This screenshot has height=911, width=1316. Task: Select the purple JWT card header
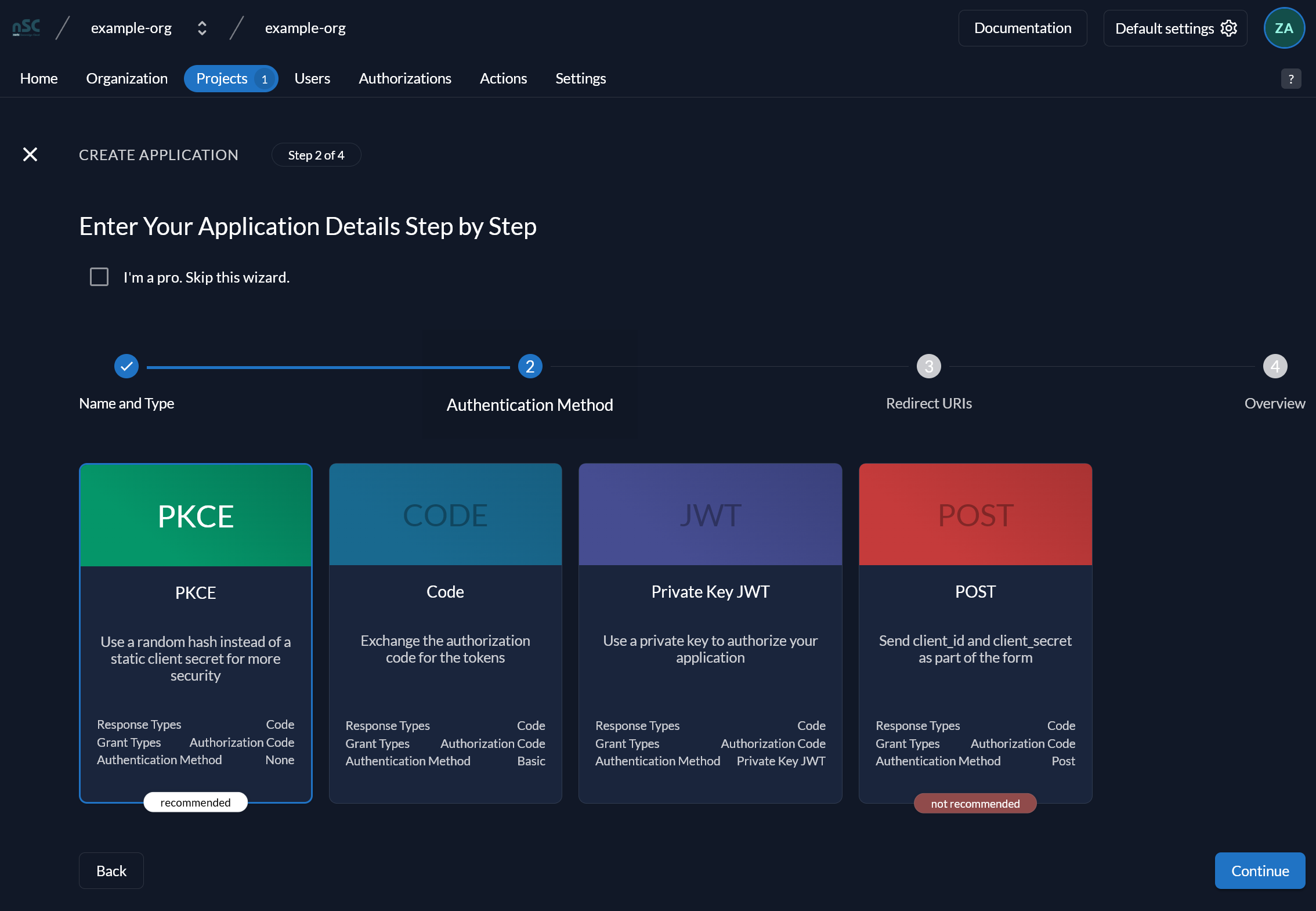710,514
